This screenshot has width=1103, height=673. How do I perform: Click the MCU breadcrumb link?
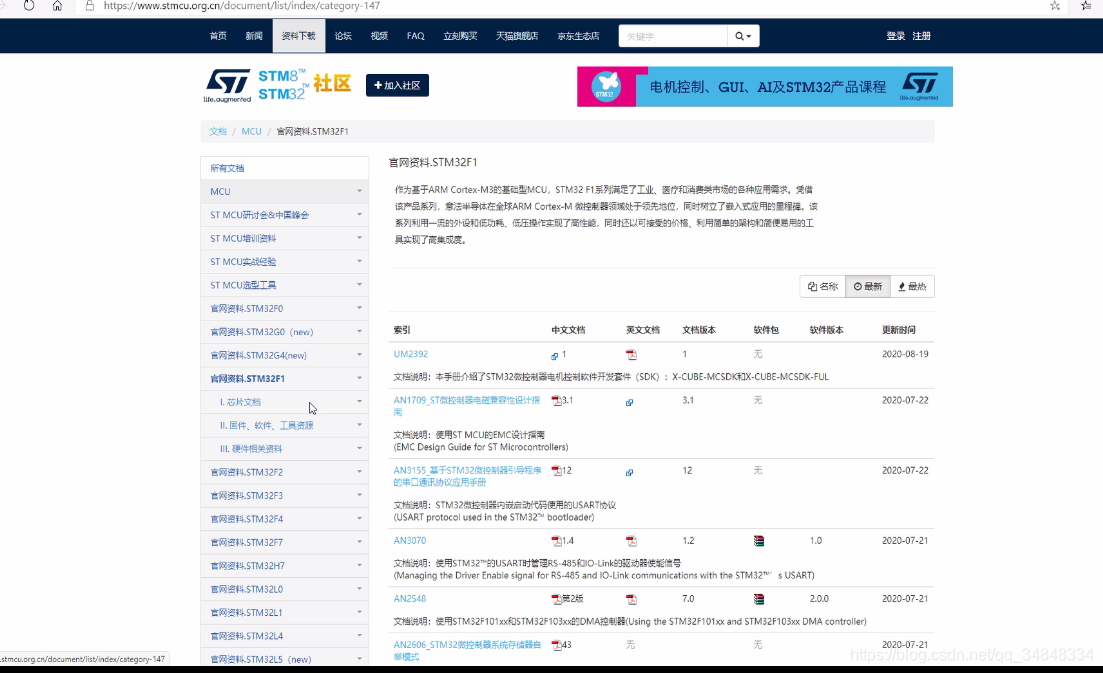(251, 132)
